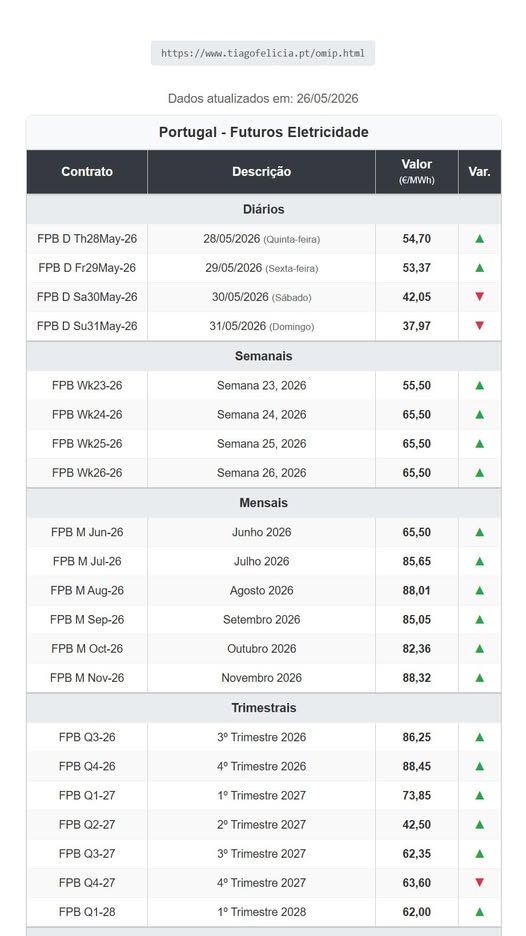Image resolution: width=526 pixels, height=936 pixels.
Task: Click the green up arrow for FPB Wk24-26
Action: coord(479,414)
